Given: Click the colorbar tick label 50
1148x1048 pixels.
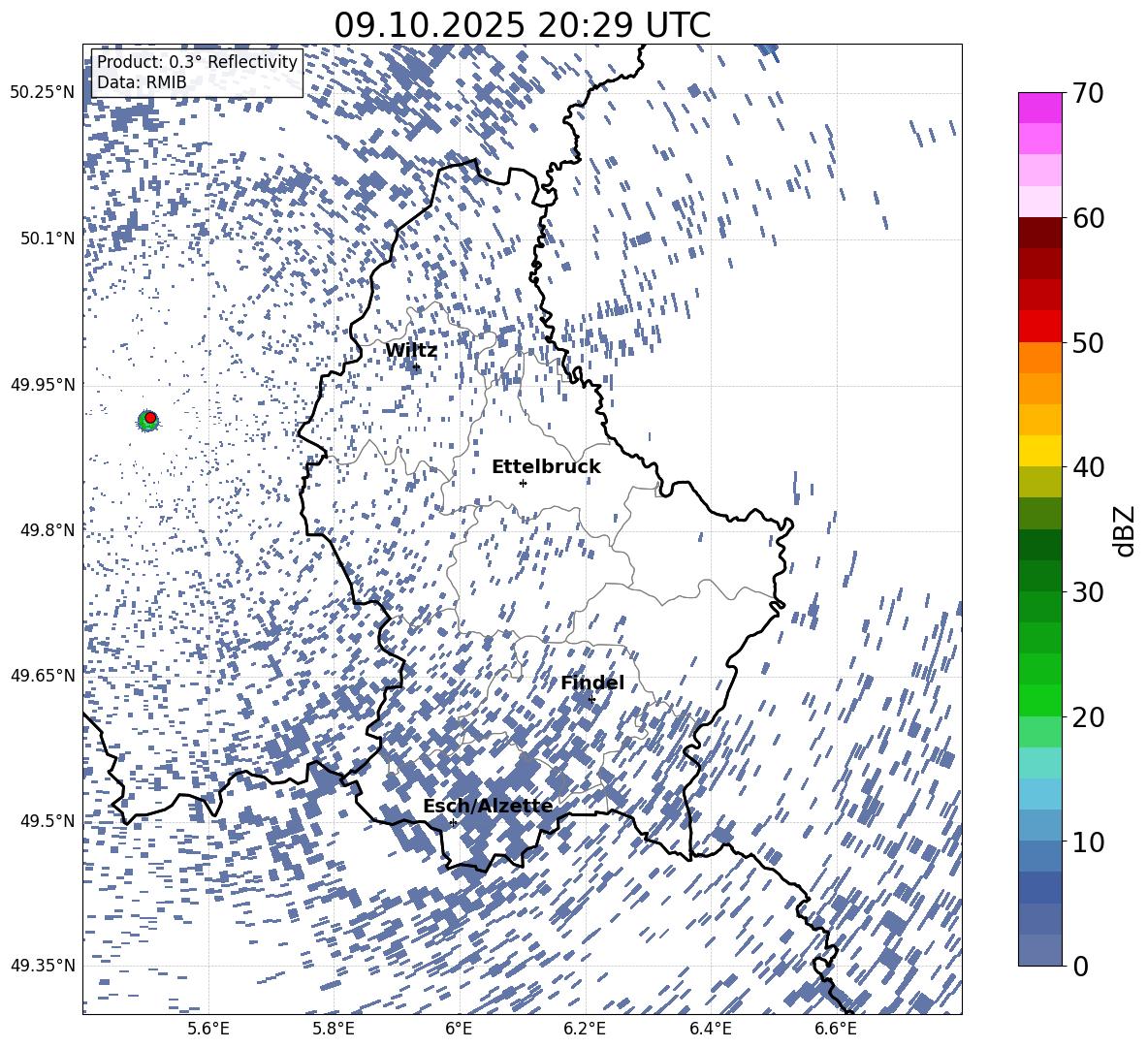Looking at the screenshot, I should point(1088,342).
